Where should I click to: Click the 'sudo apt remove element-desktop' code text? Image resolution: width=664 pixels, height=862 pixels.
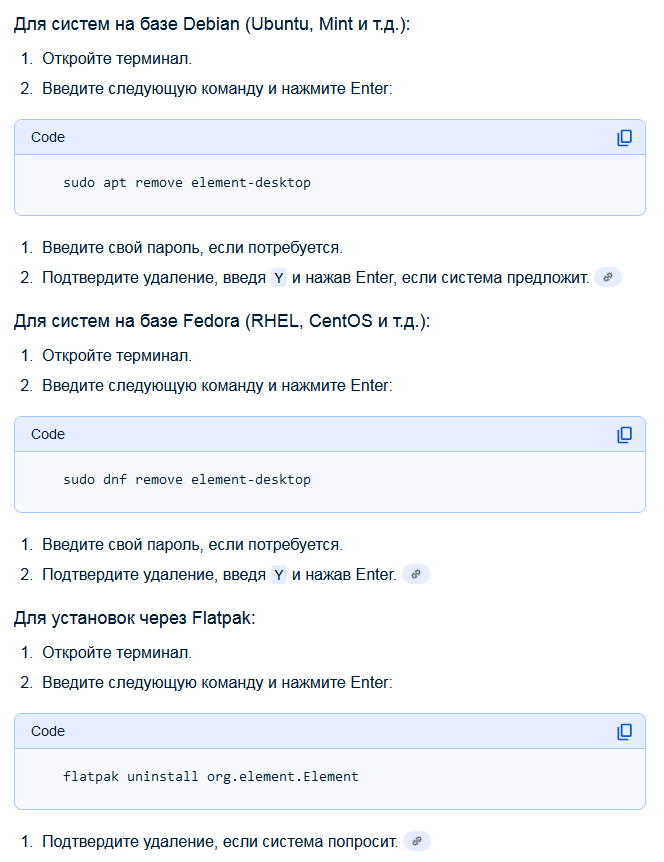(x=187, y=183)
